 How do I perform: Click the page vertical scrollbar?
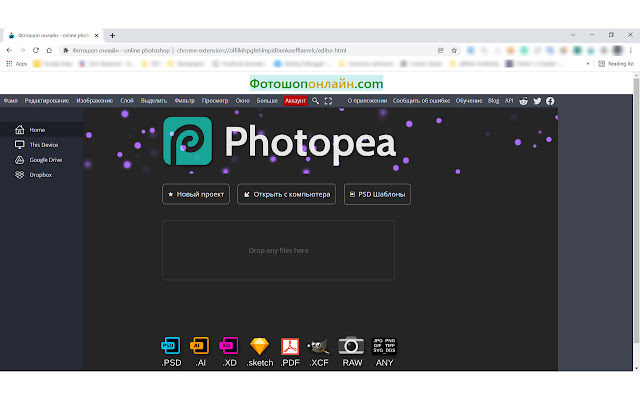[x=636, y=210]
